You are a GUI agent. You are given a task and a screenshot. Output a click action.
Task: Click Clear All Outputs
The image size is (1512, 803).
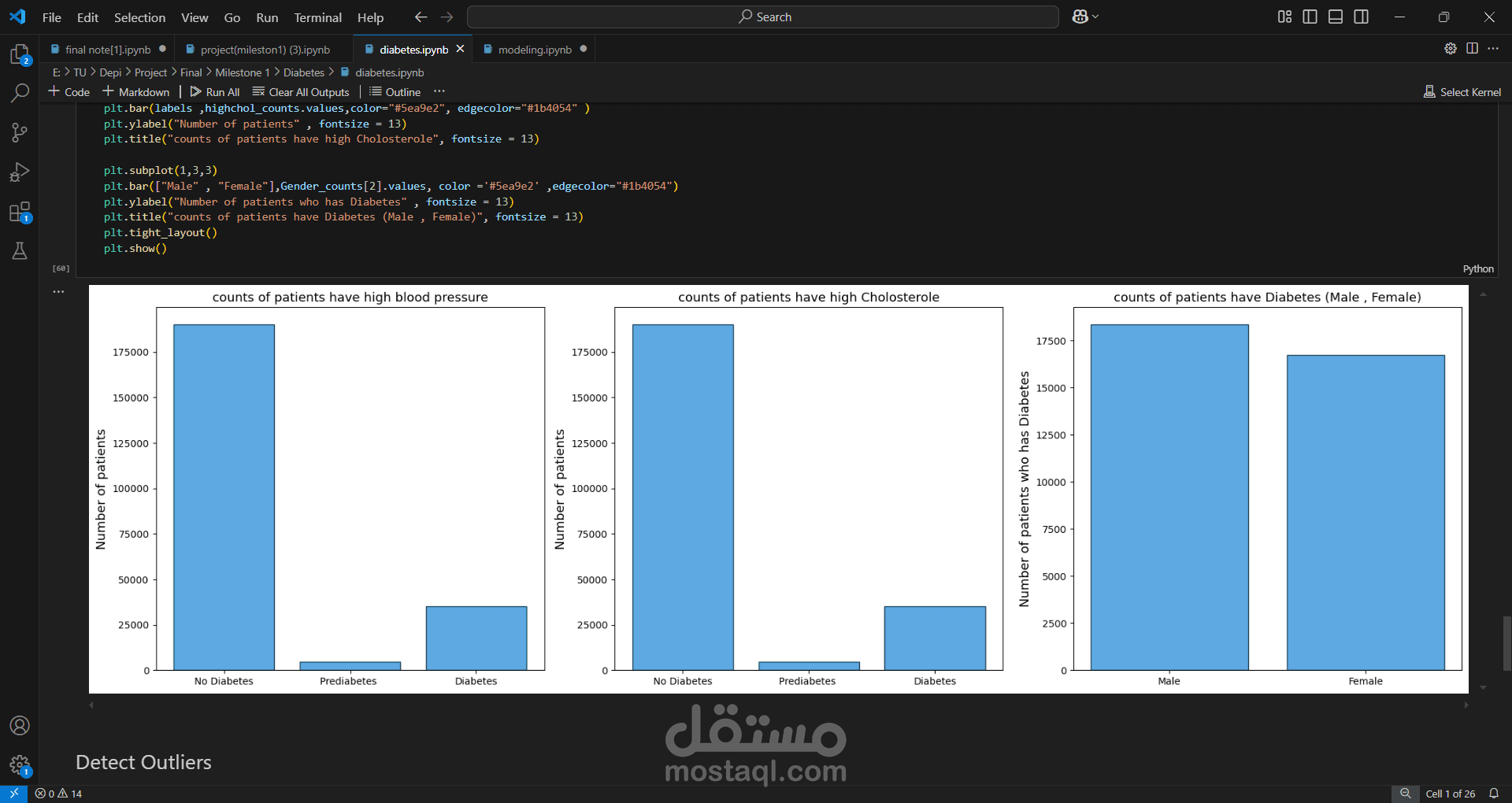[x=301, y=91]
